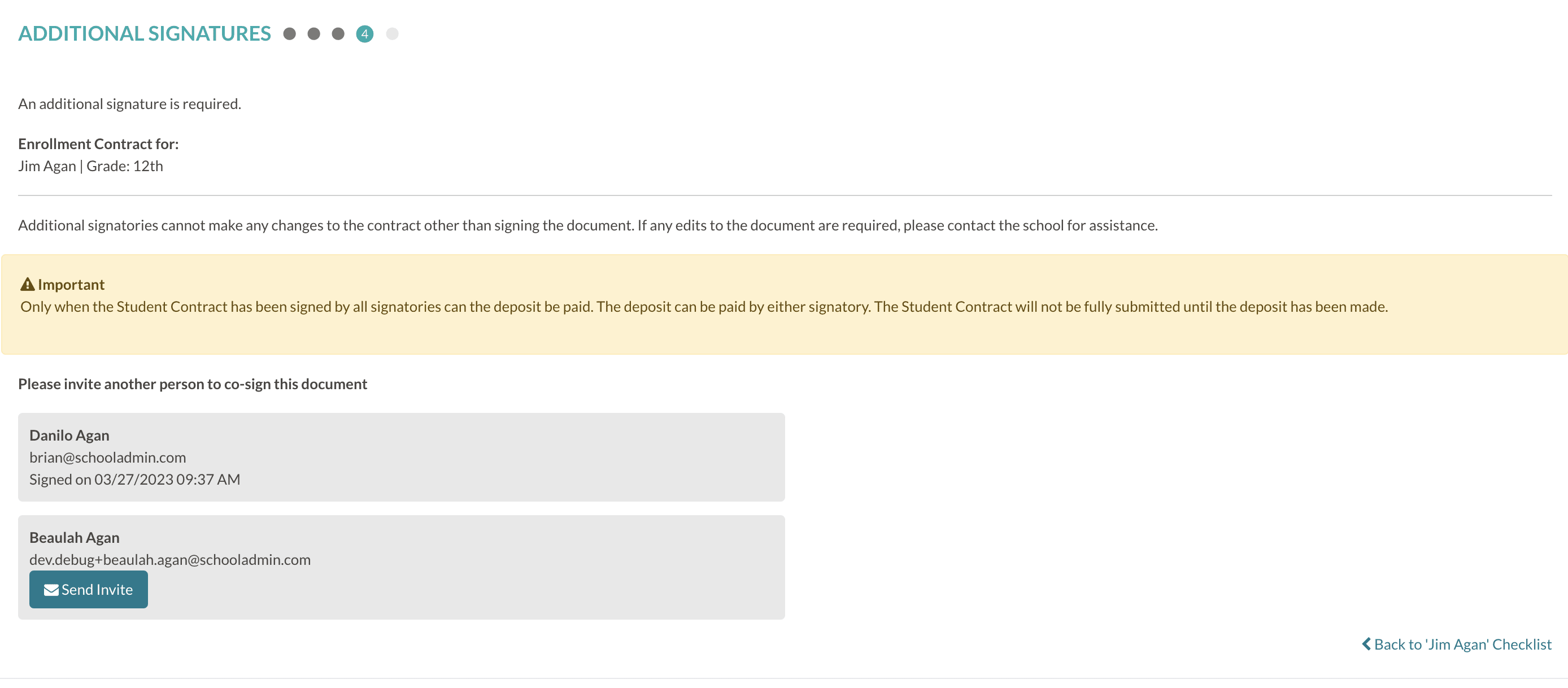This screenshot has height=688, width=1568.
Task: Click the Enrollment Contract for label
Action: pos(98,143)
